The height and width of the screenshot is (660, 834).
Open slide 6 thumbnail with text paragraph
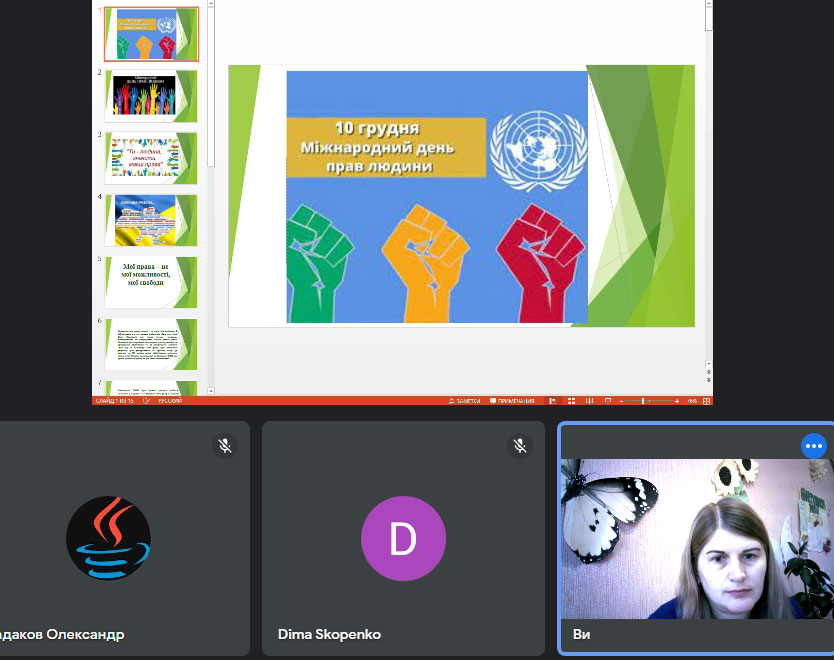tap(151, 345)
